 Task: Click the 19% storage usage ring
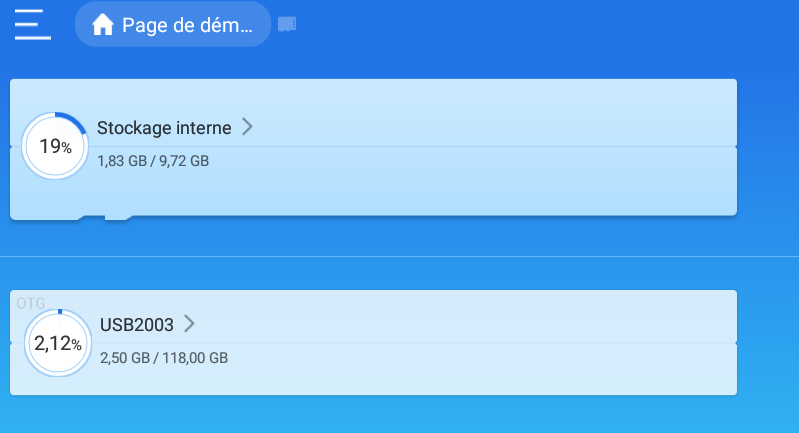coord(55,146)
